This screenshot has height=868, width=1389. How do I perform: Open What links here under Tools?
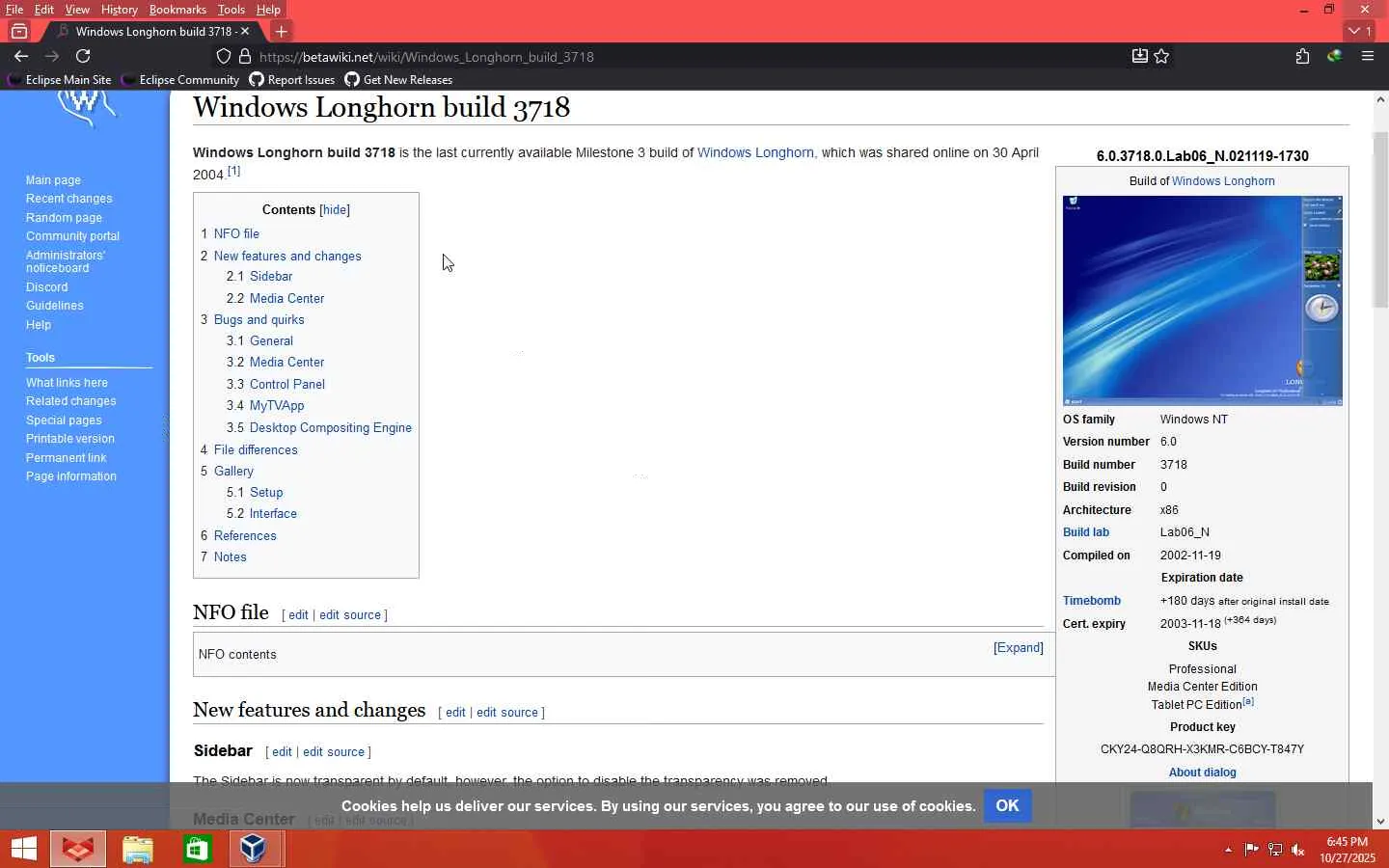click(67, 383)
